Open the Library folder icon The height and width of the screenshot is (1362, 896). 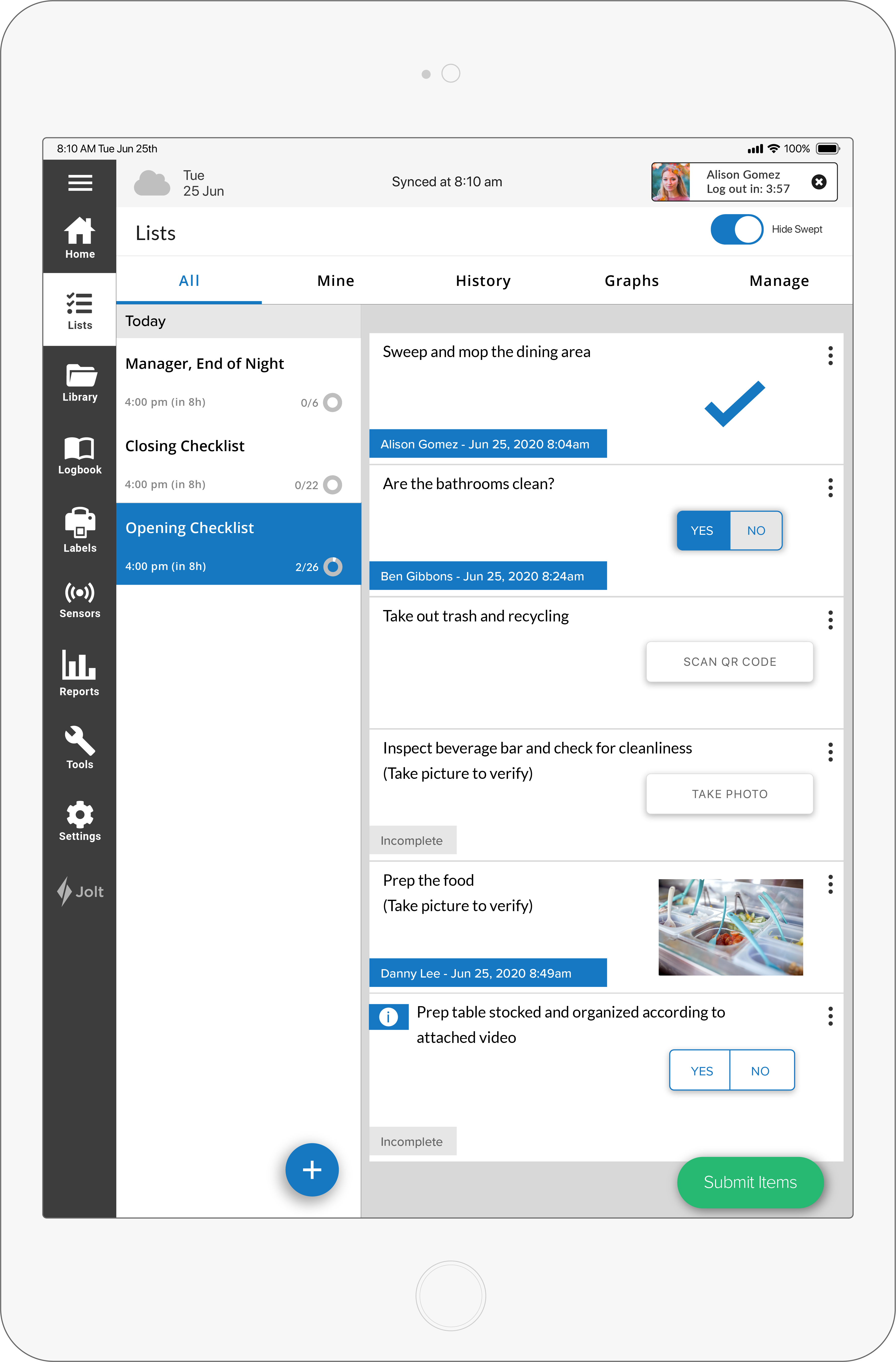pyautogui.click(x=80, y=382)
